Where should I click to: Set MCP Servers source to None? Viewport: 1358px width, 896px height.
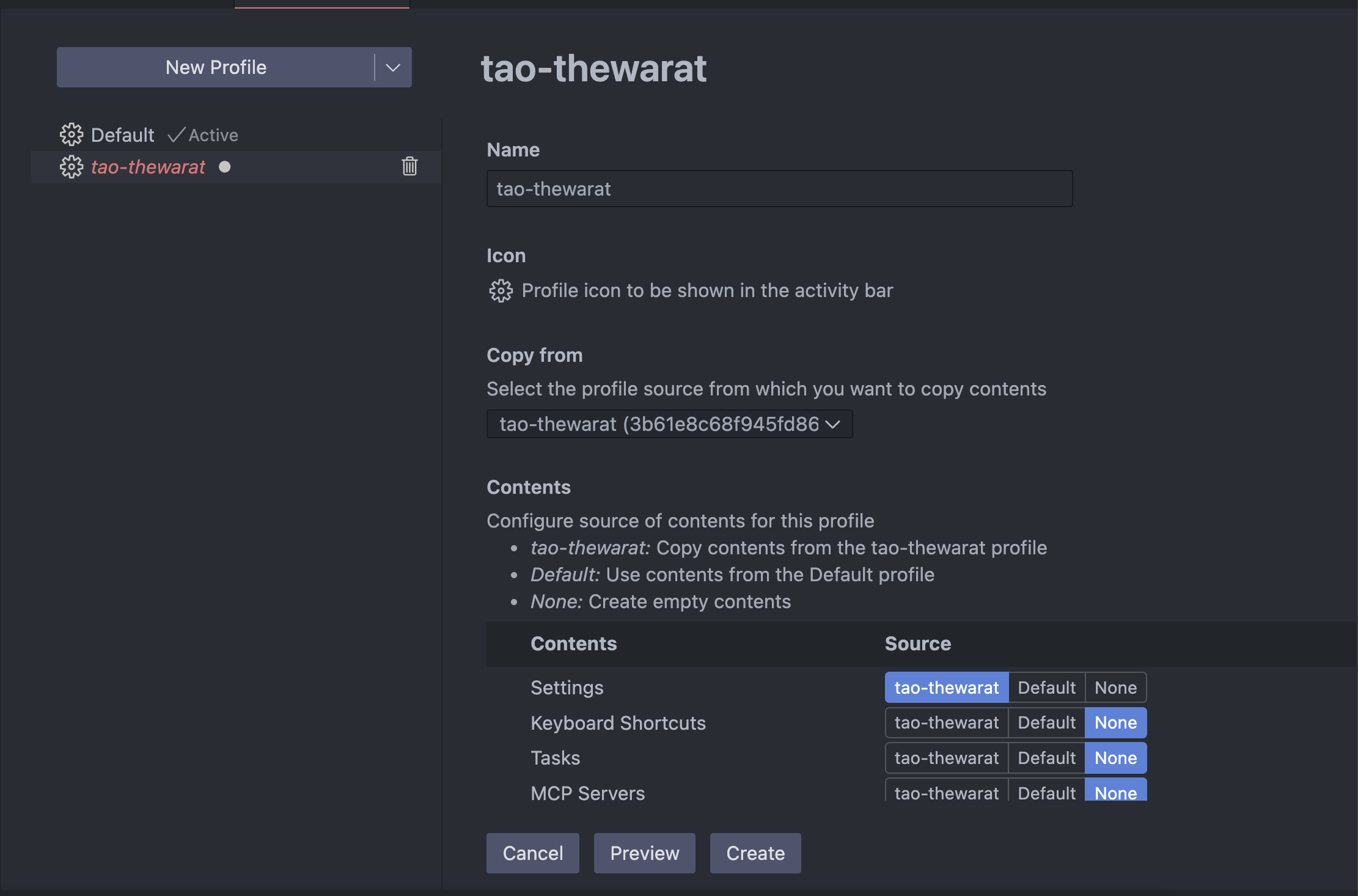point(1115,790)
